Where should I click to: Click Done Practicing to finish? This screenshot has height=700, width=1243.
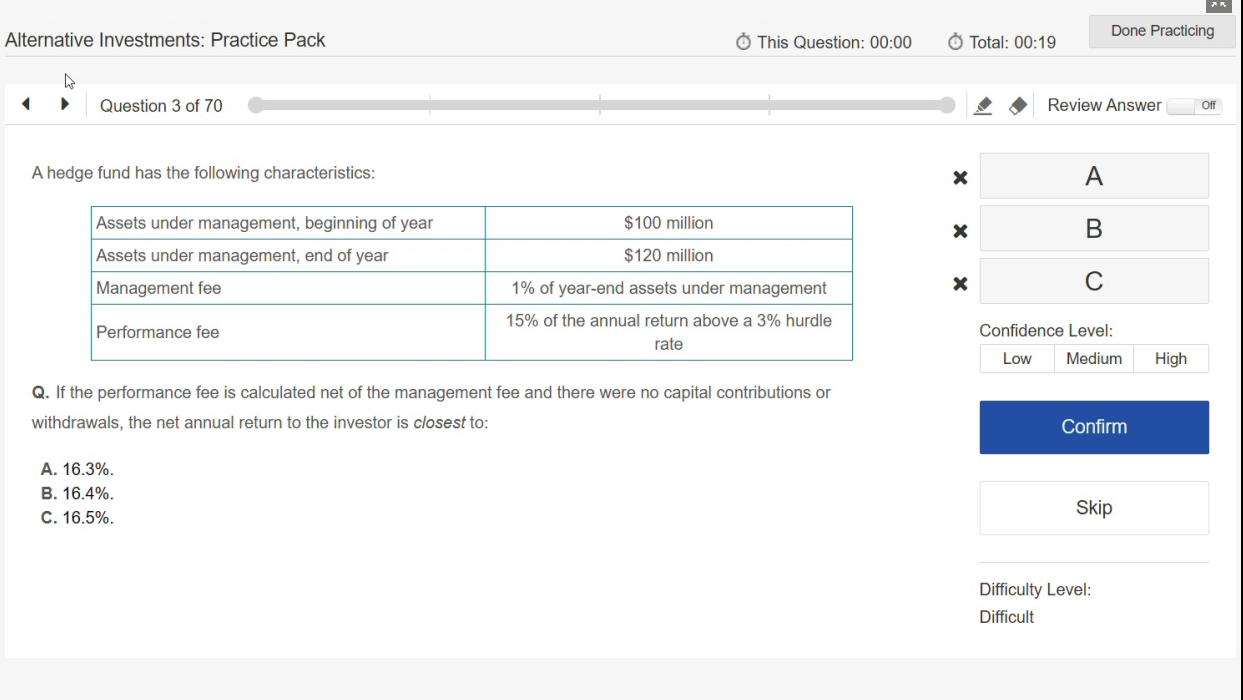(x=1161, y=31)
